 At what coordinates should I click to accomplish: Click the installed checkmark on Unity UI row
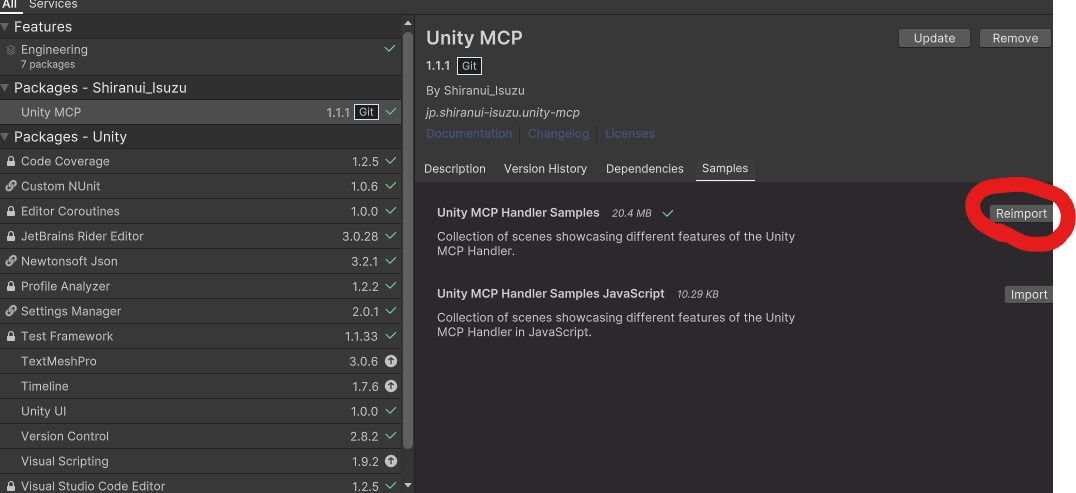click(x=391, y=411)
